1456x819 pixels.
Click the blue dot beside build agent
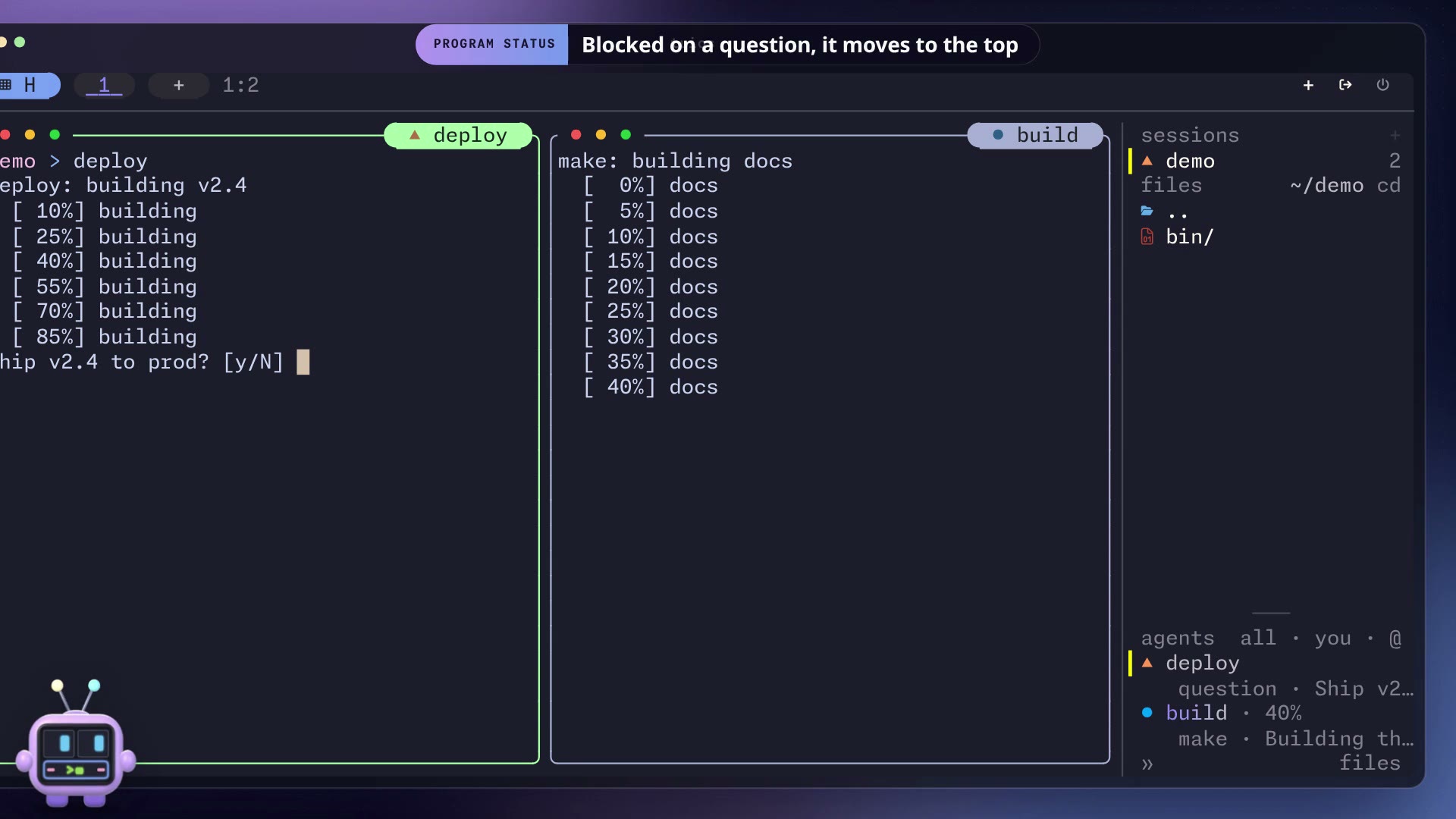[x=1147, y=713]
